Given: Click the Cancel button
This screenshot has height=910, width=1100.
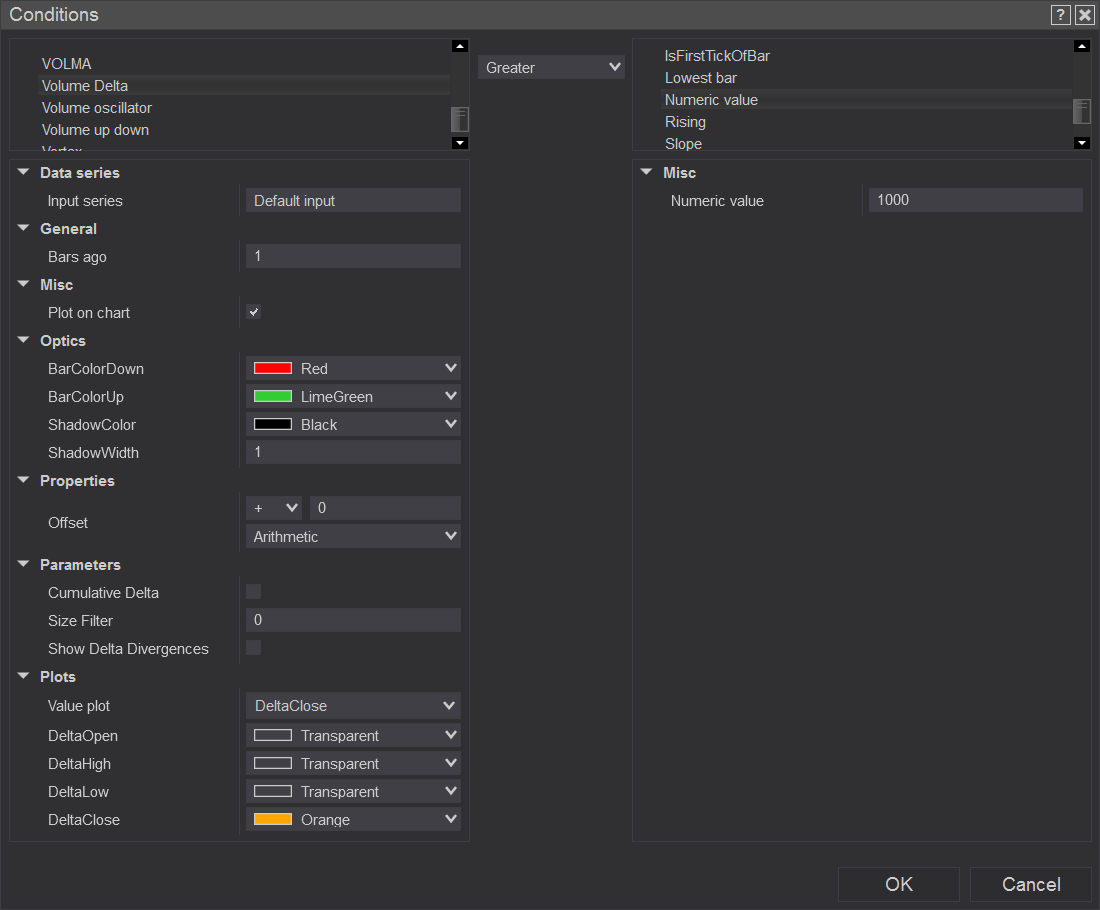Looking at the screenshot, I should (x=1030, y=884).
